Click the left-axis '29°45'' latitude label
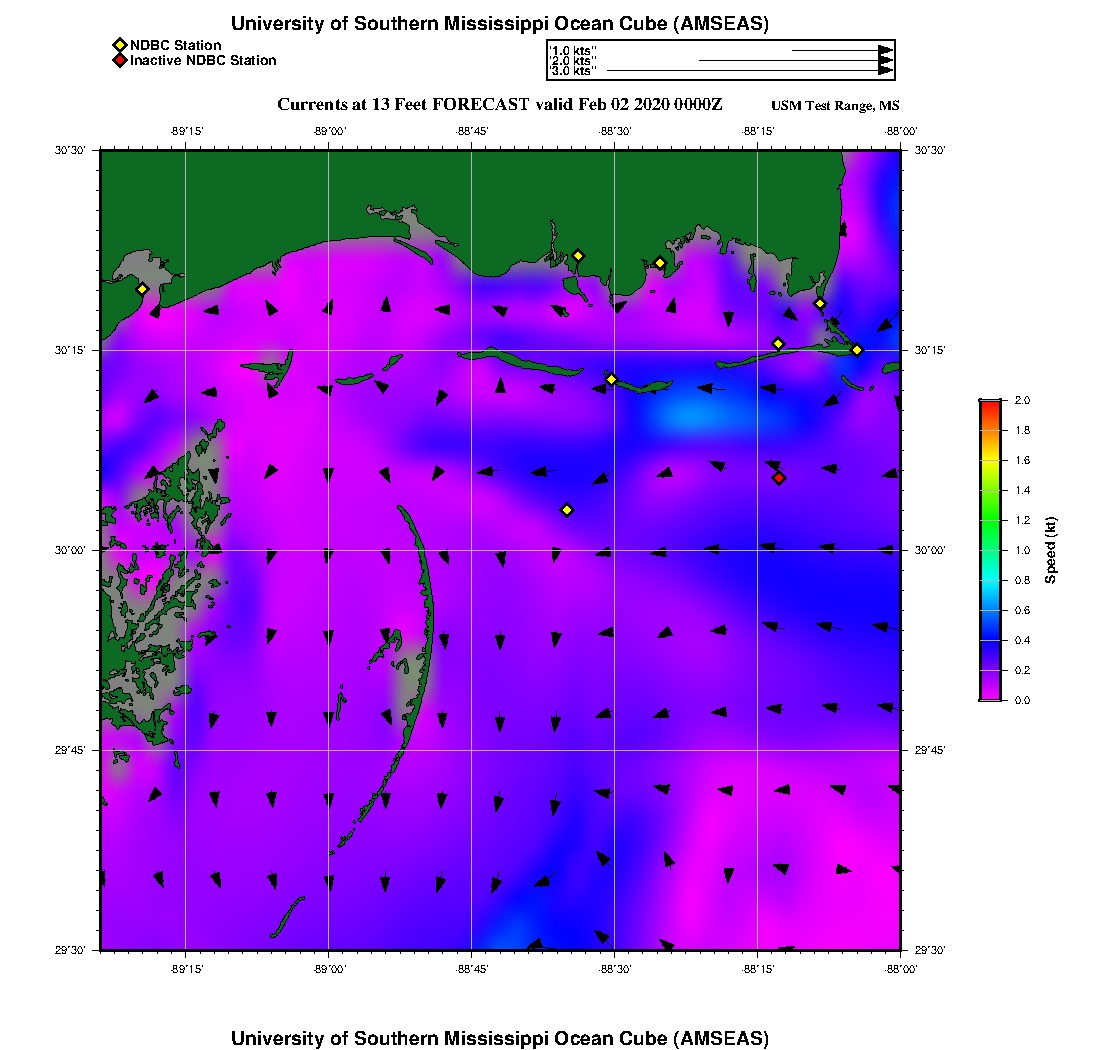The image size is (1100, 1050). tap(70, 750)
